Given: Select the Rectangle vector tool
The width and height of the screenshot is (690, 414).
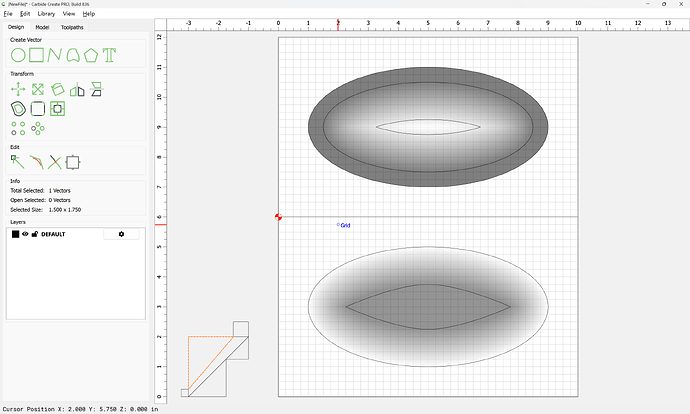Looking at the screenshot, I should click(x=37, y=54).
